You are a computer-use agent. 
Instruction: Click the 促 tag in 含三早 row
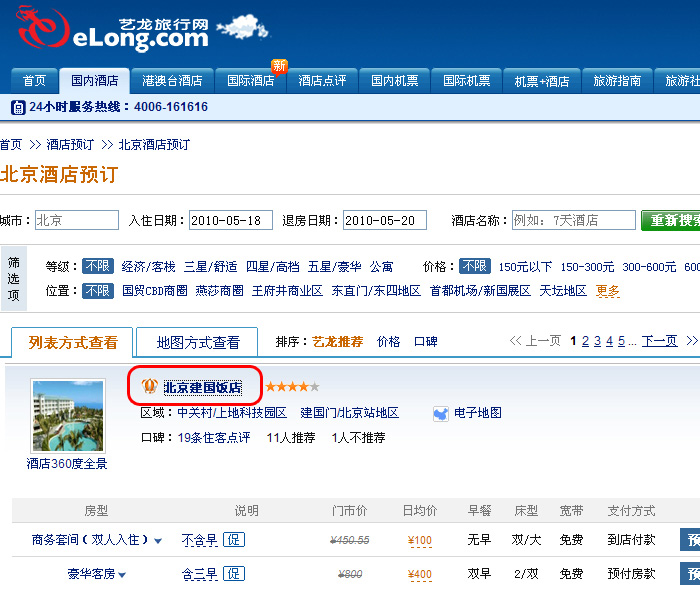click(x=234, y=573)
